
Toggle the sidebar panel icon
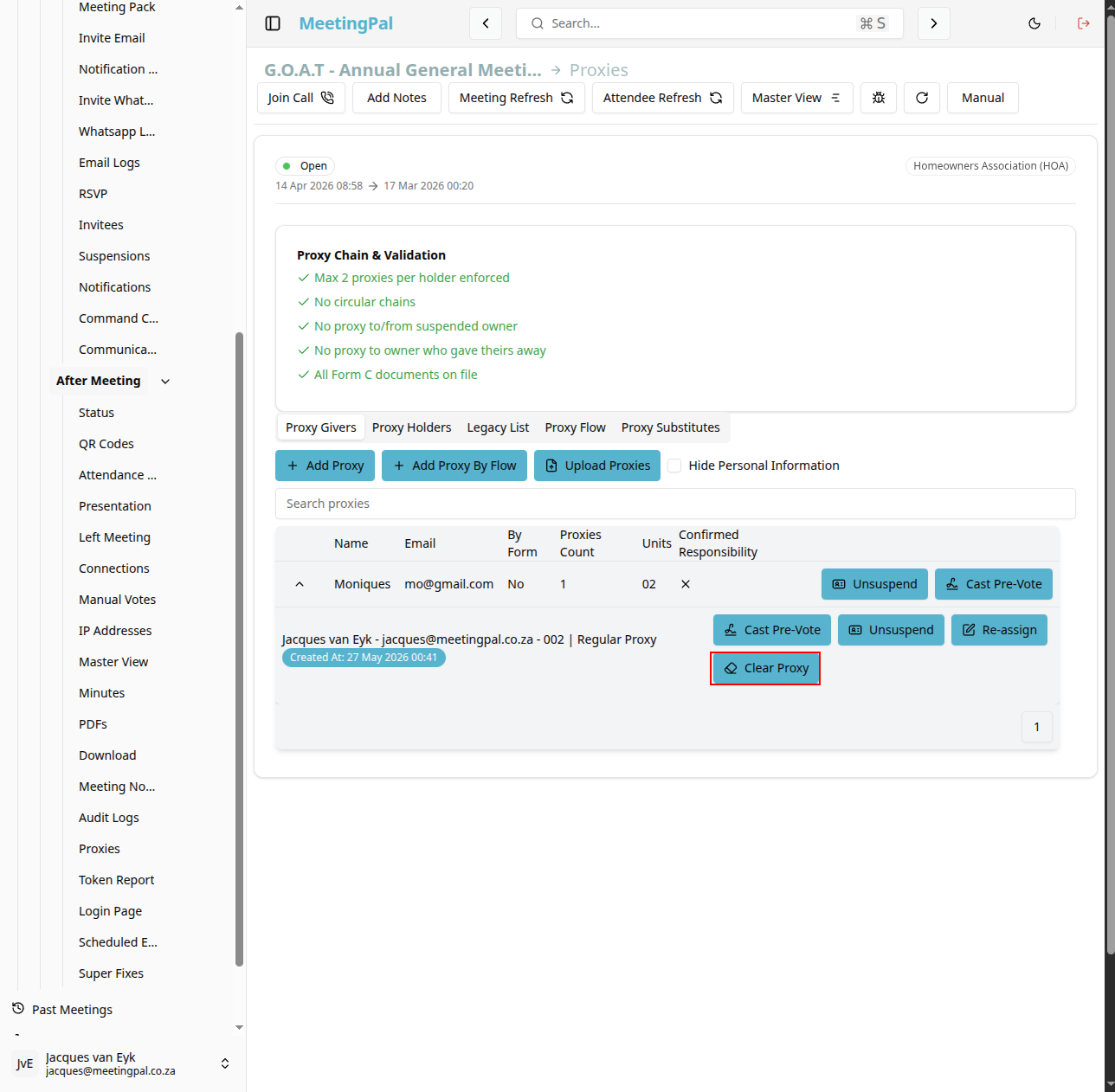tap(273, 23)
